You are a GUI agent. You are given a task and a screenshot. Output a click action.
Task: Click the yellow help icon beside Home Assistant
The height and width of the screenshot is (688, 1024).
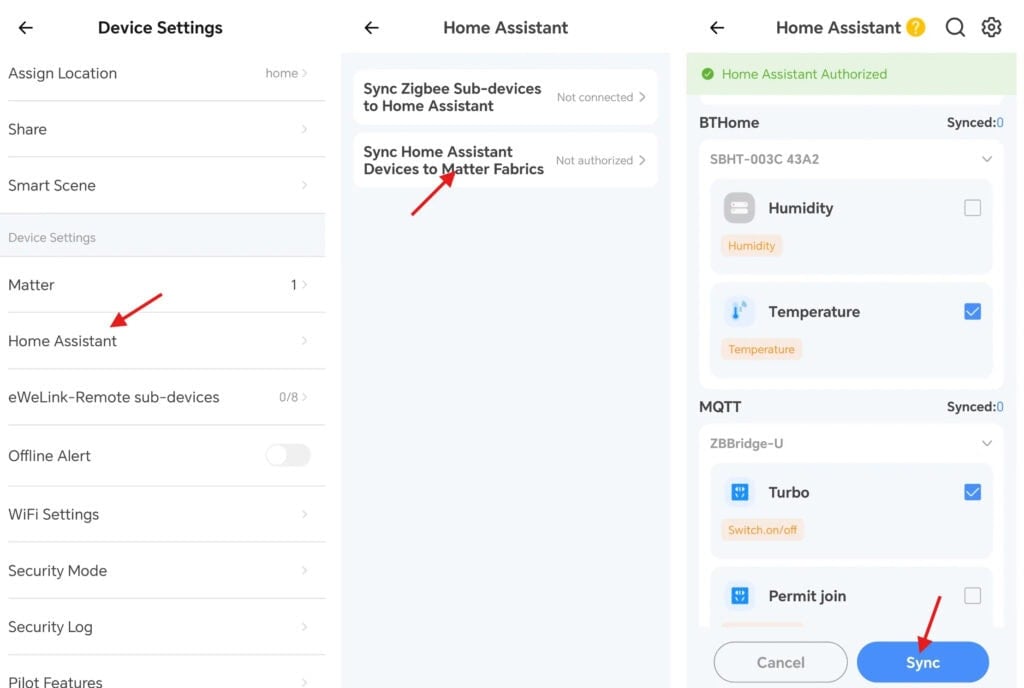tap(917, 27)
